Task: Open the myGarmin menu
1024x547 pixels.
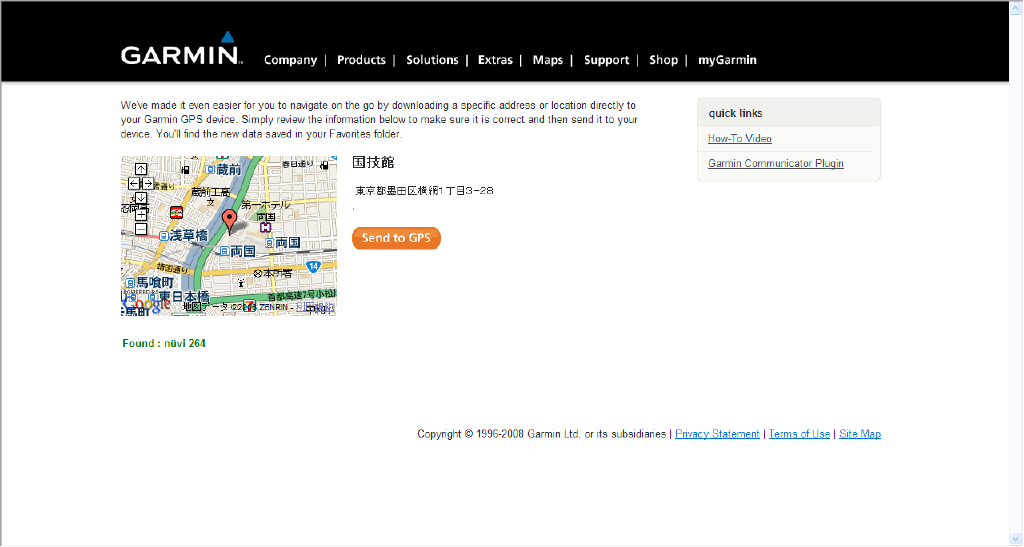Action: click(x=727, y=60)
